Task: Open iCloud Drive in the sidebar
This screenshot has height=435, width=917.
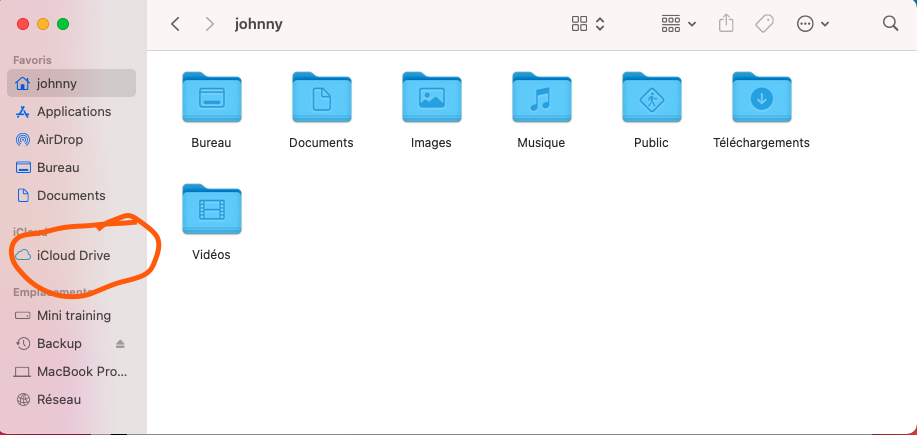Action: (73, 256)
